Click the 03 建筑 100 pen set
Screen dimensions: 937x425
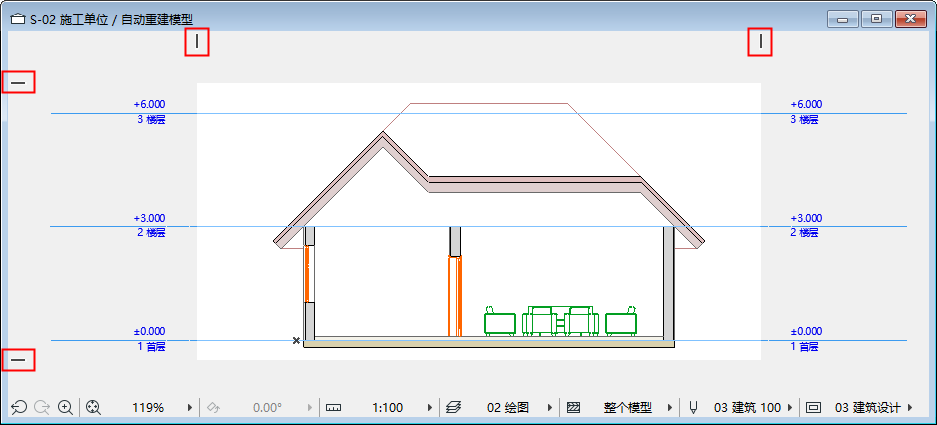[x=748, y=408]
